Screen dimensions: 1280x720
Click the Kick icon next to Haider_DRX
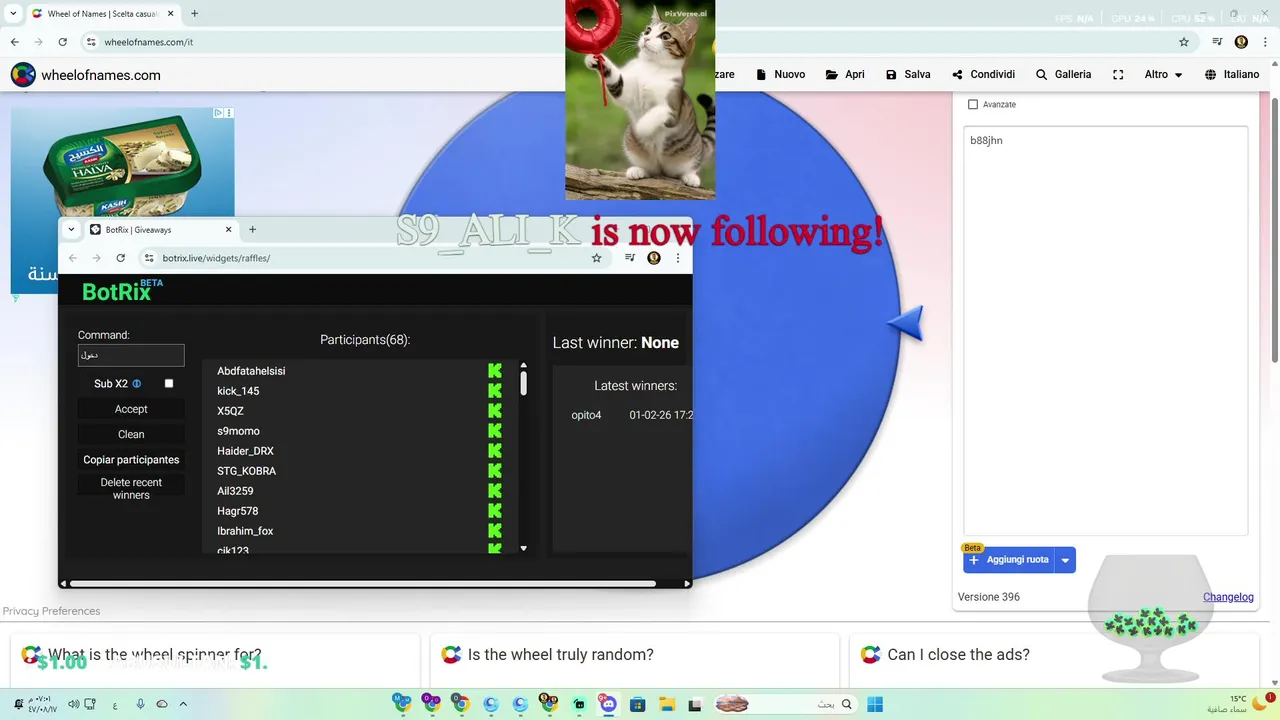coord(495,451)
